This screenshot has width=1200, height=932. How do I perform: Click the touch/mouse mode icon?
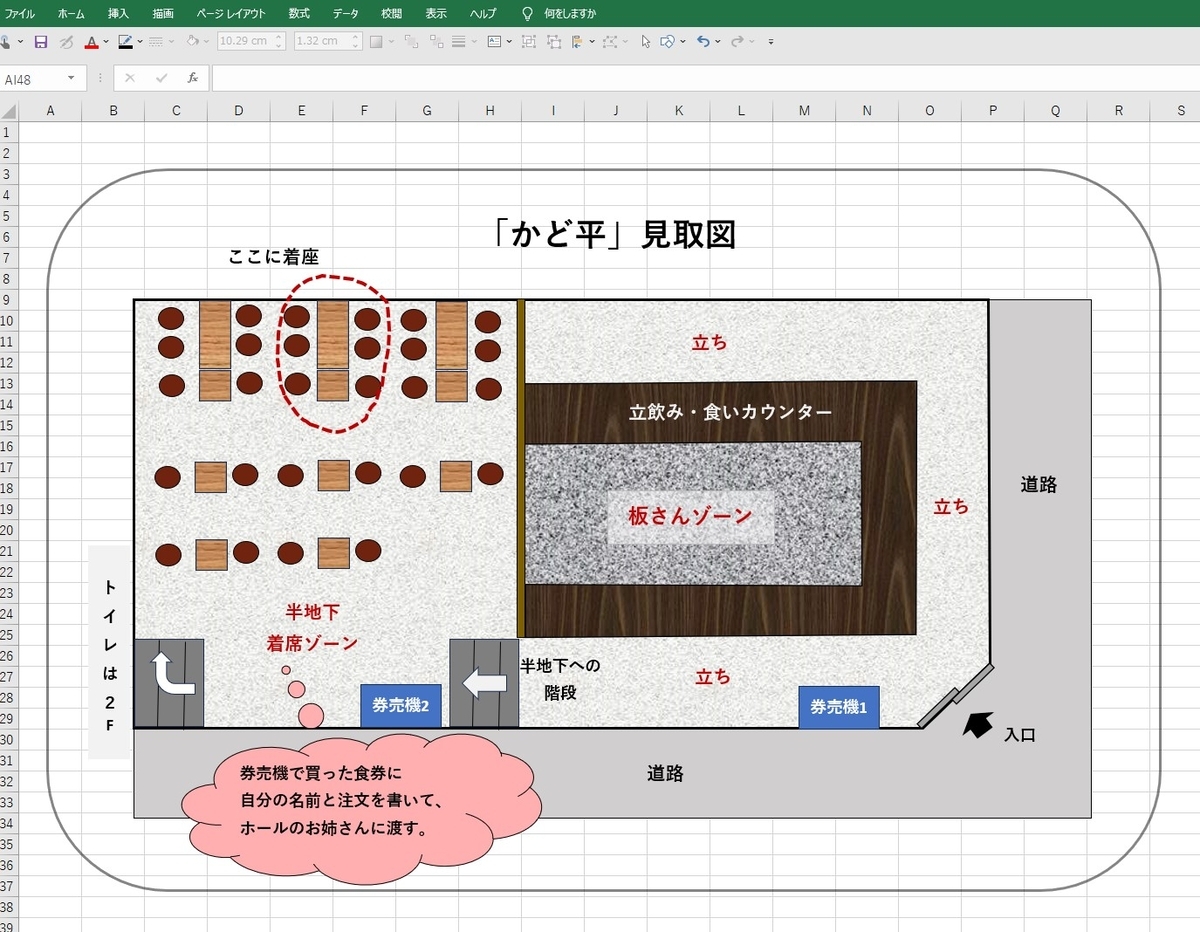coord(4,42)
